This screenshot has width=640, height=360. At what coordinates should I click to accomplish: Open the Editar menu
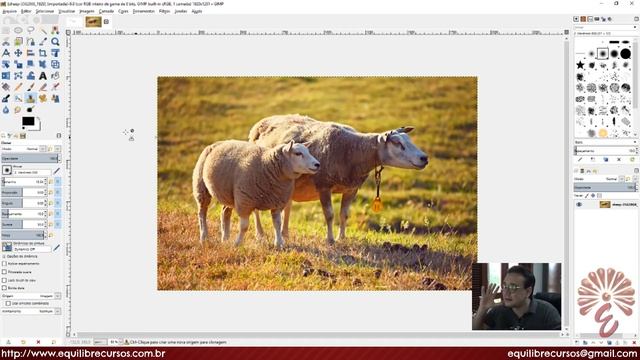(26, 11)
